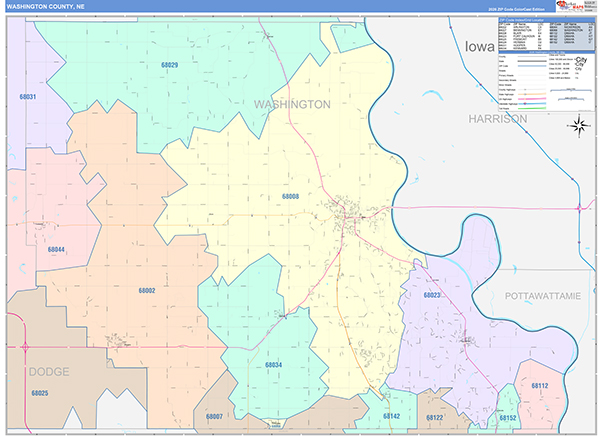Click the DODGE county label
The height and width of the screenshot is (436, 600).
click(x=49, y=372)
